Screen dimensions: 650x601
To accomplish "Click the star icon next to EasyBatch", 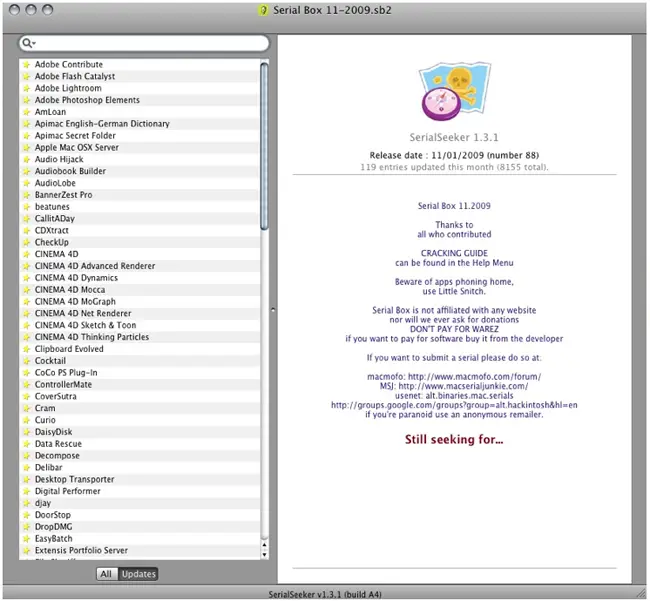I will pos(27,539).
